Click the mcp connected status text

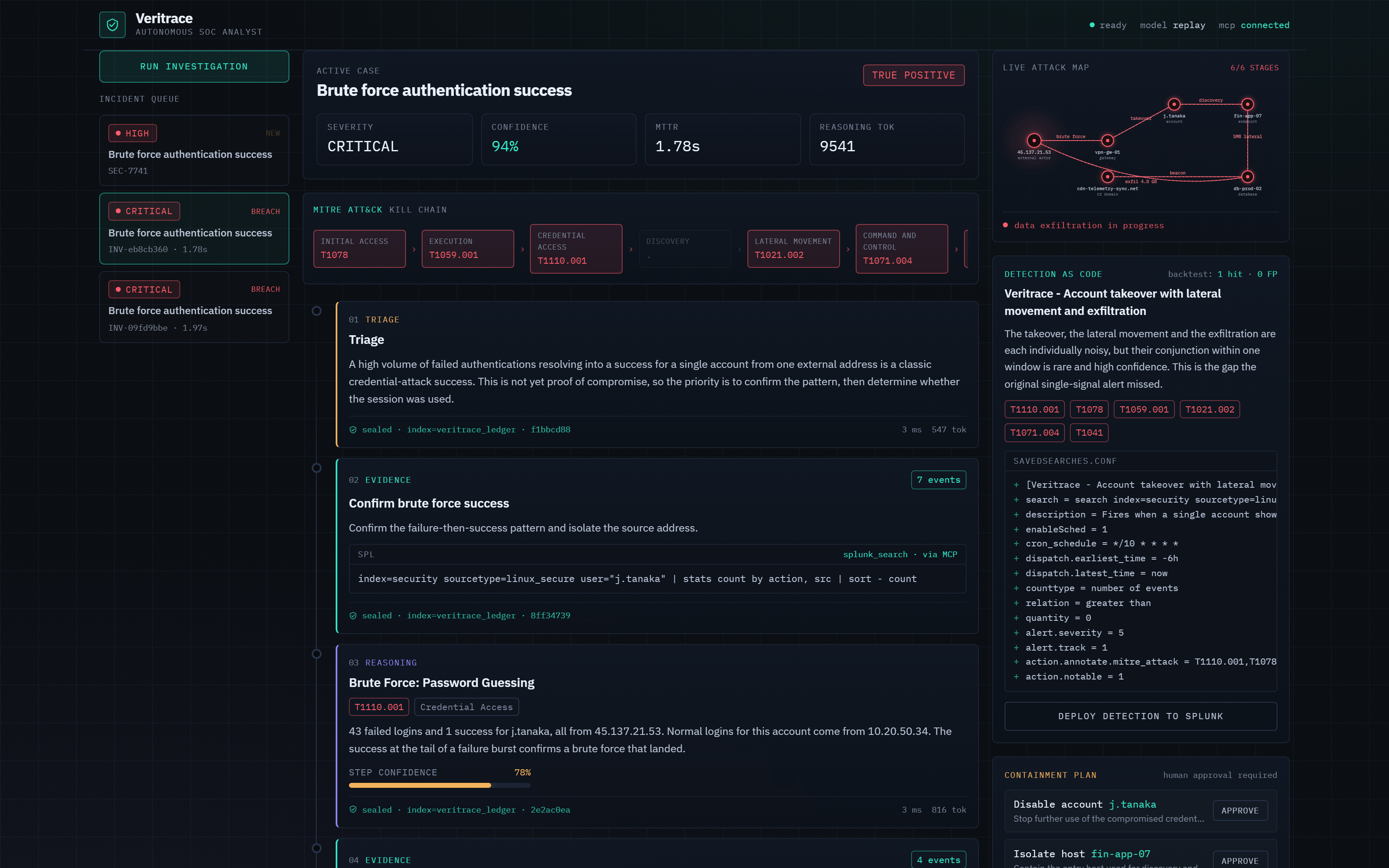click(x=1253, y=25)
